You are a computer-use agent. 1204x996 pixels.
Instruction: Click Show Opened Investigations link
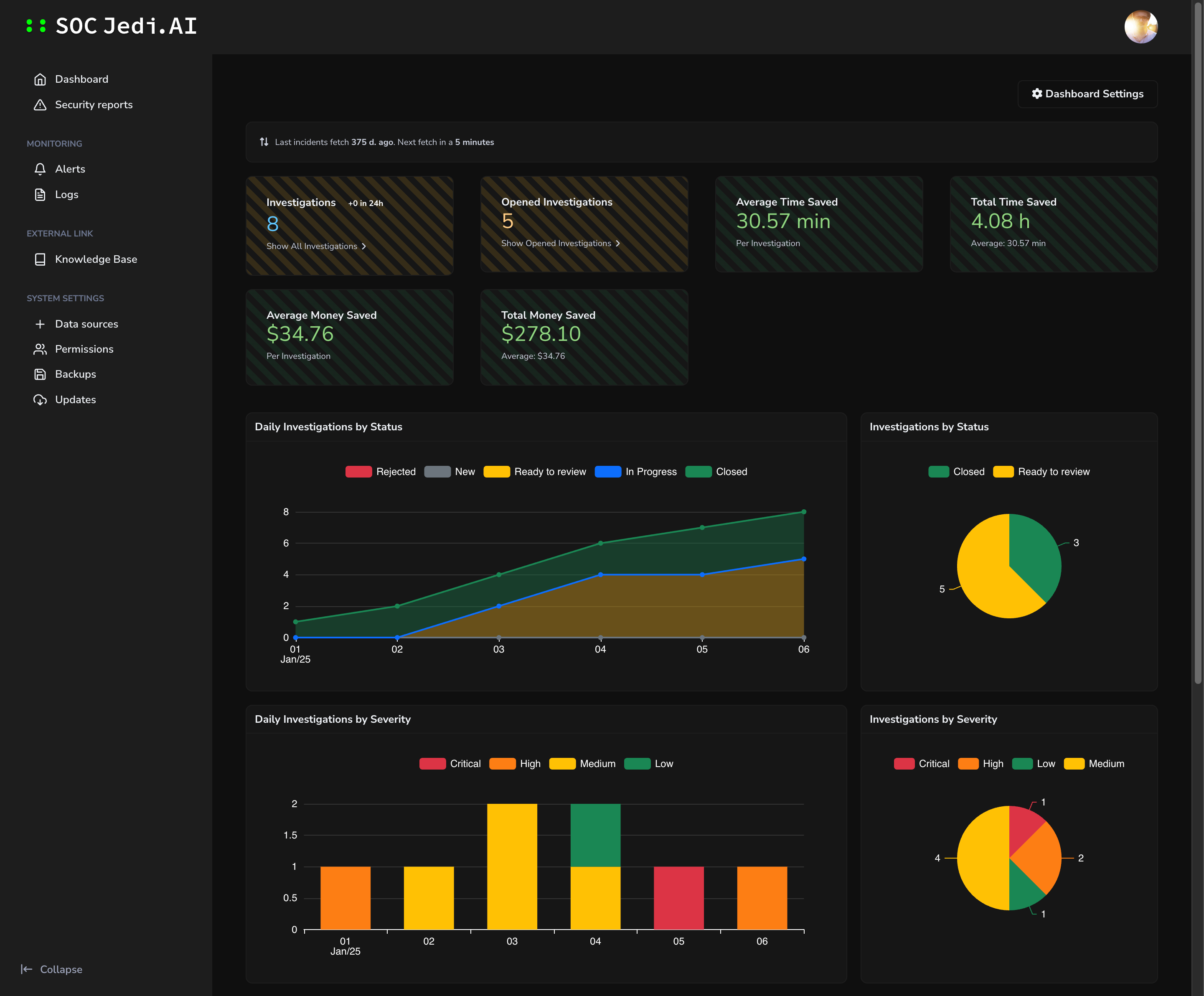click(556, 243)
